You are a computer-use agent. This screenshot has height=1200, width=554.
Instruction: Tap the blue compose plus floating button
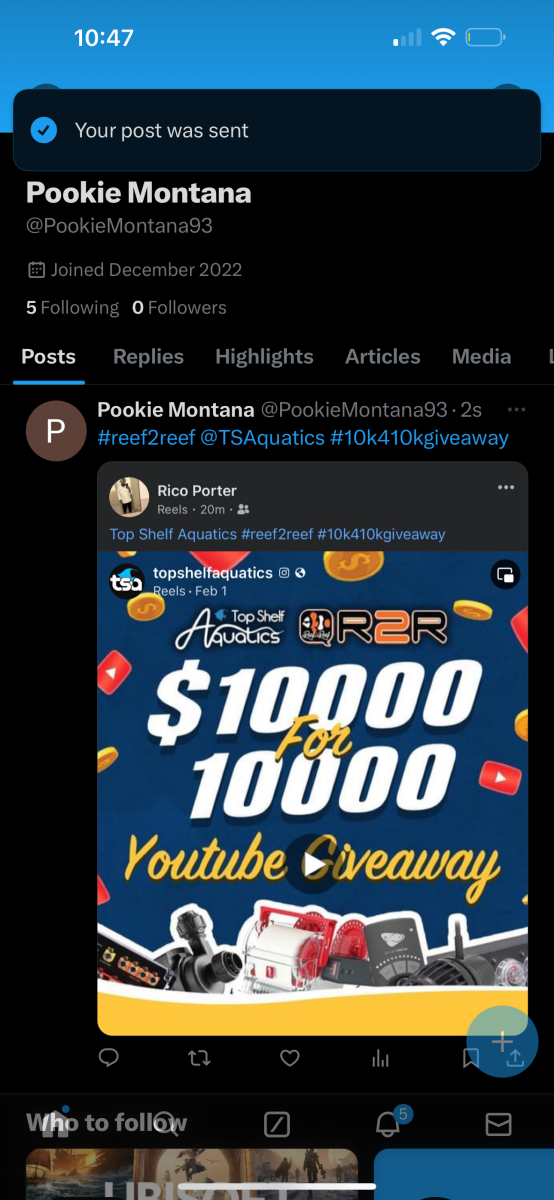502,1042
